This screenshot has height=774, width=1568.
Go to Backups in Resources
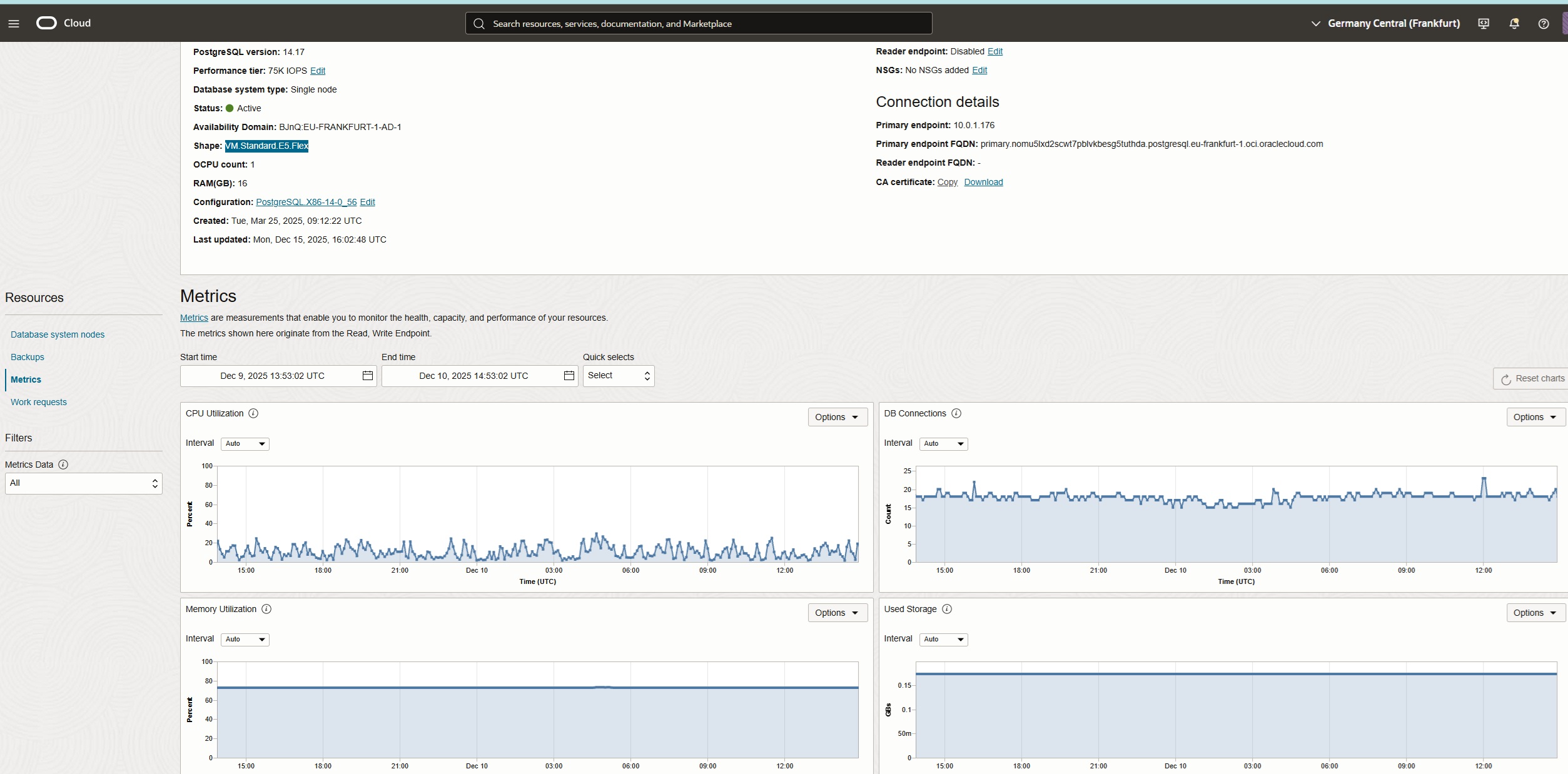point(28,357)
